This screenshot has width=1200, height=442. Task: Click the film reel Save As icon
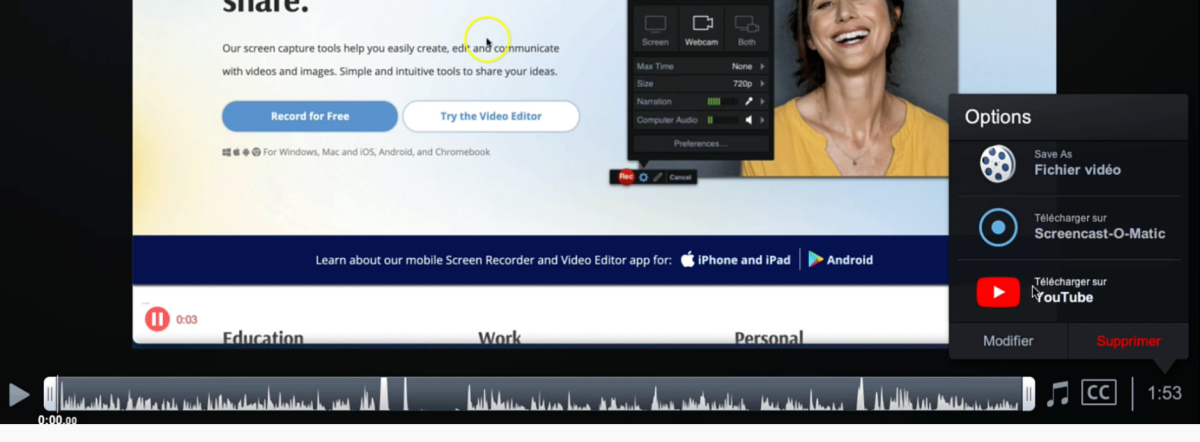click(x=997, y=163)
